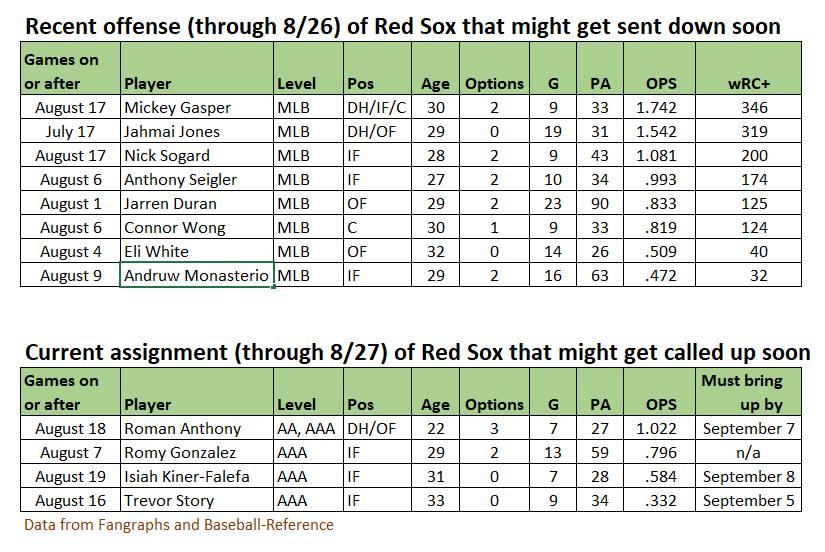Click the Current assignment table title
The image size is (825, 552).
click(418, 352)
